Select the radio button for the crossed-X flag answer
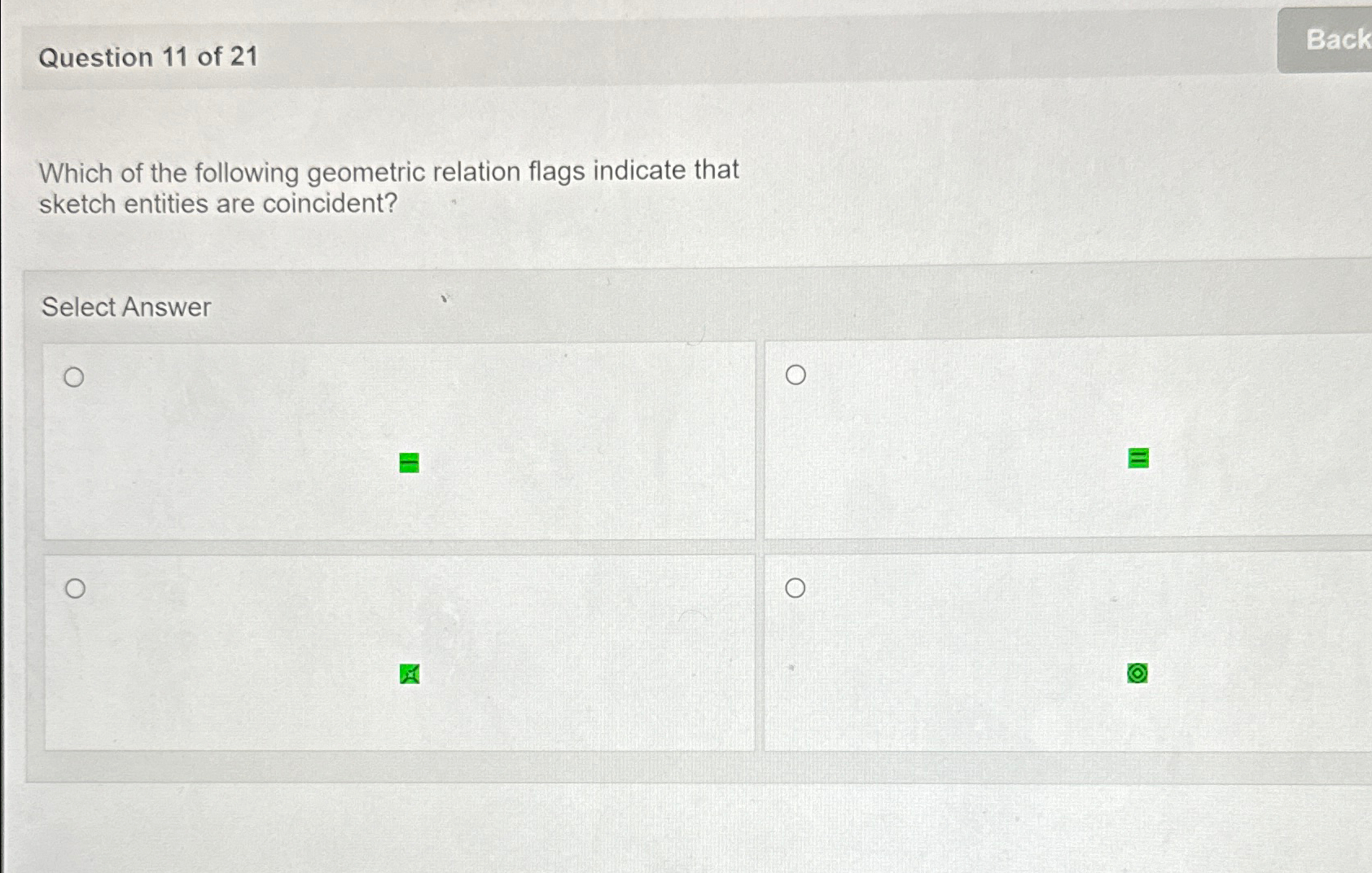This screenshot has width=1372, height=873. click(x=77, y=590)
